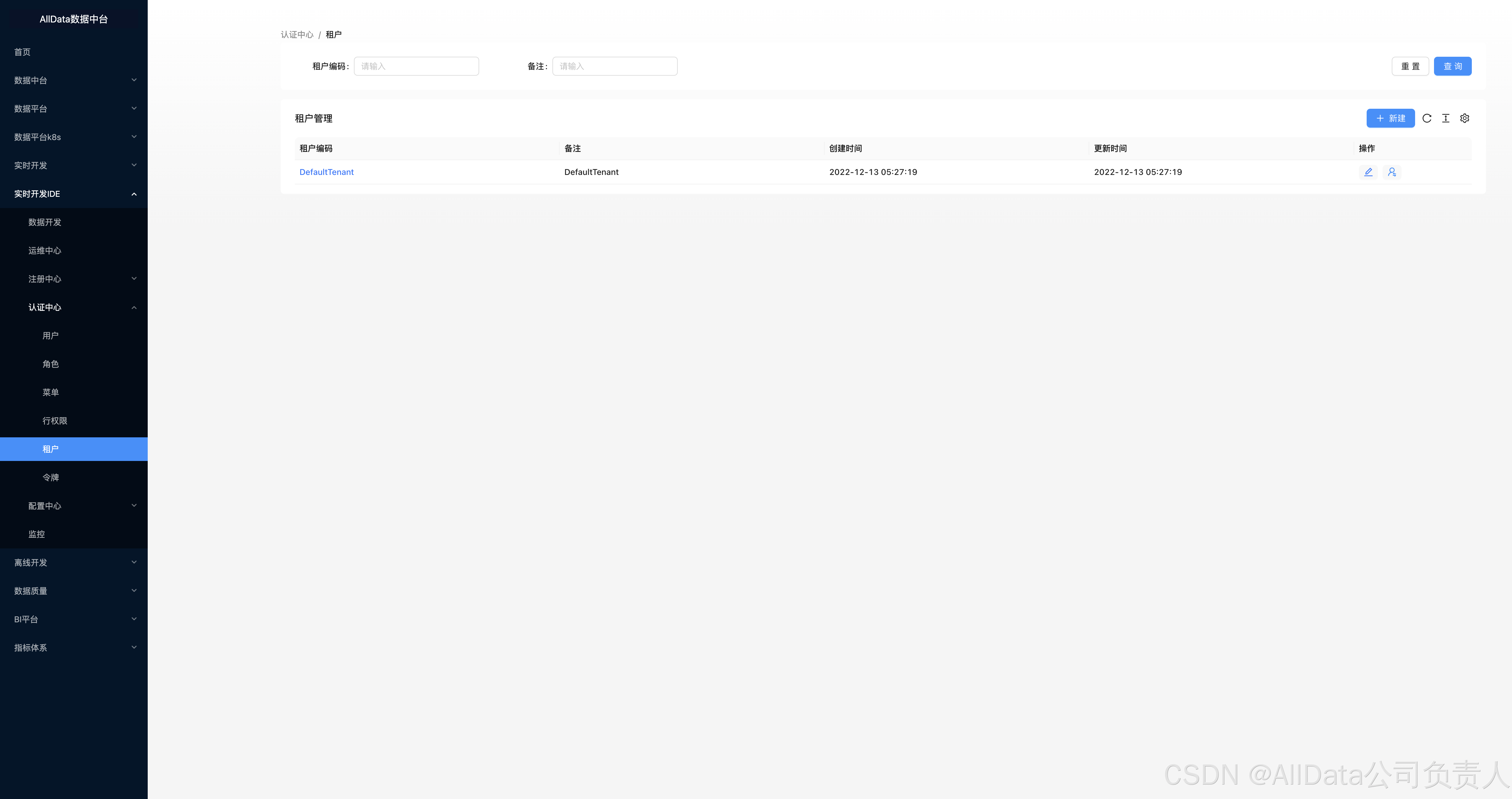This screenshot has width=1512, height=799.
Task: Click the assign user icon for DefaultTenant
Action: [x=1392, y=172]
